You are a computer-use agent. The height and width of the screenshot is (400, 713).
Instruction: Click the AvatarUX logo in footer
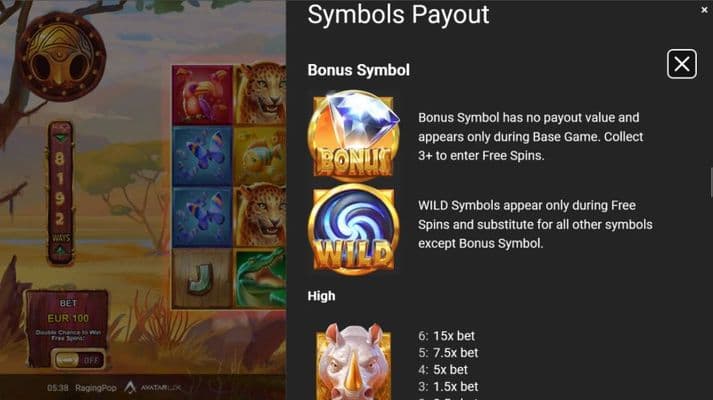click(153, 387)
